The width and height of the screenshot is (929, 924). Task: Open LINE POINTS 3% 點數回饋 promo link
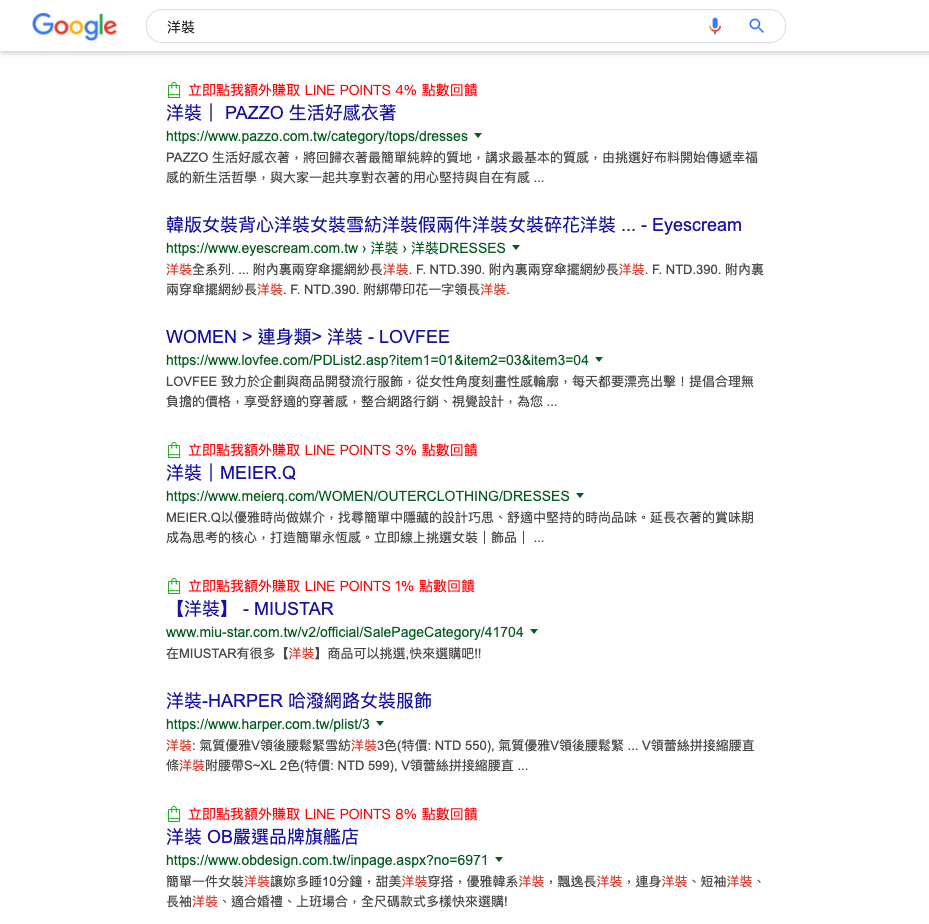(x=333, y=450)
